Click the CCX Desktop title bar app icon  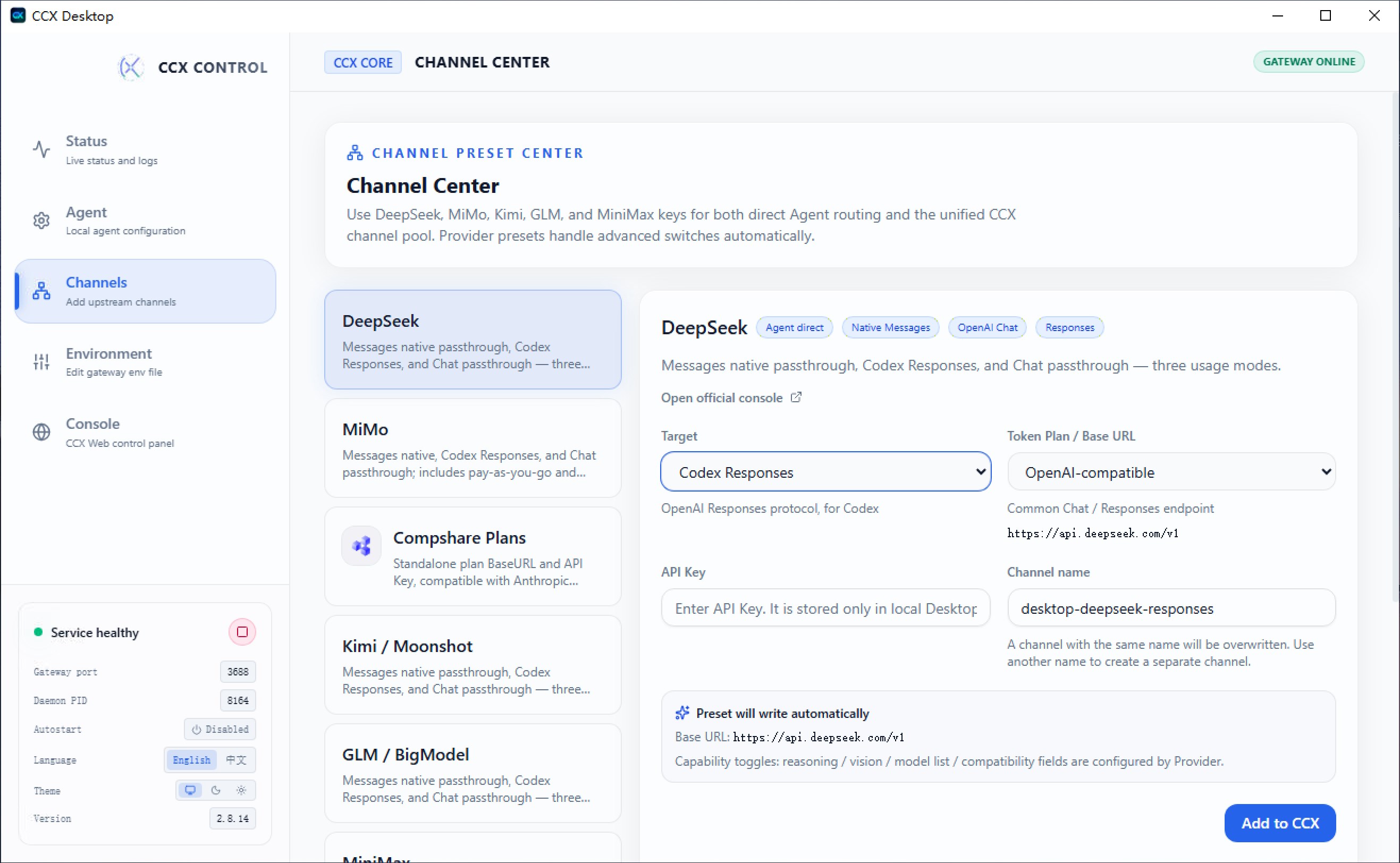pyautogui.click(x=18, y=15)
